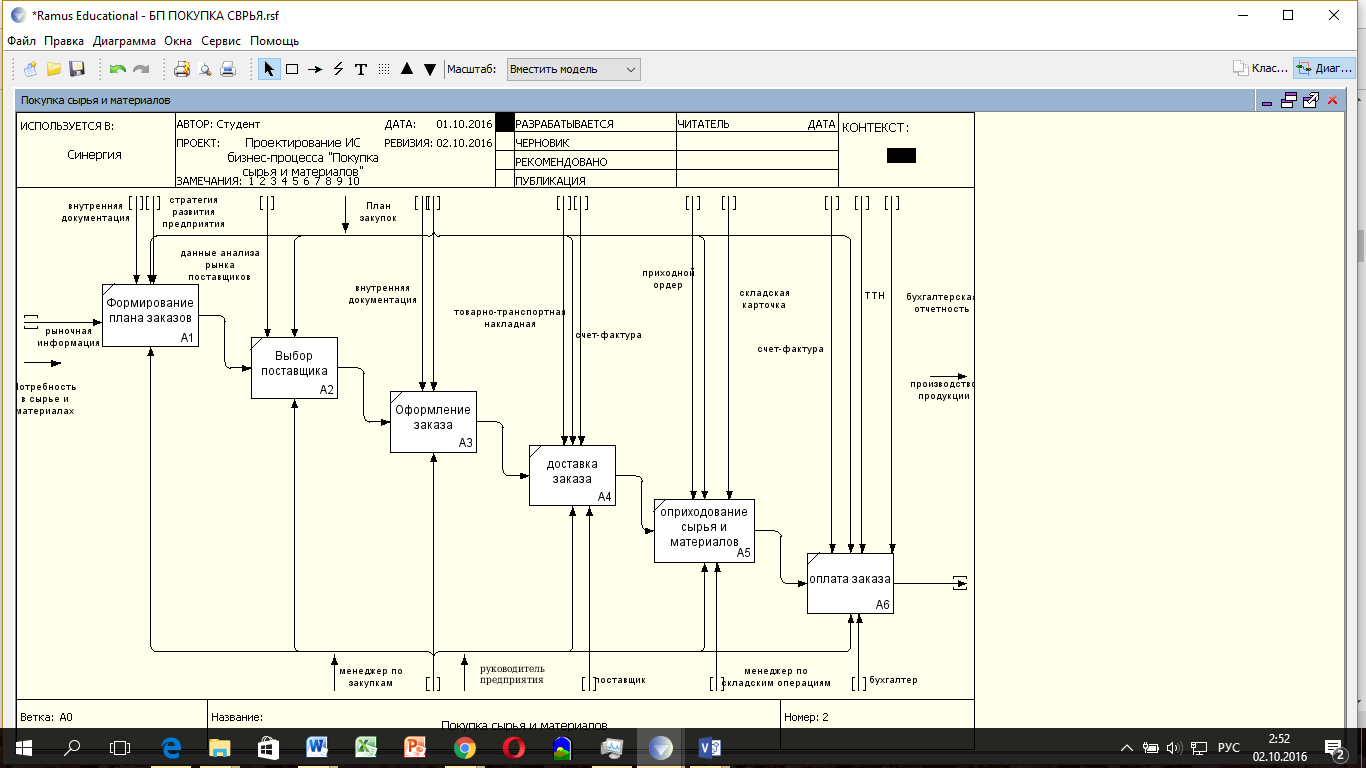Click the ПУБЛИКАЦИЯ status row

[x=595, y=181]
